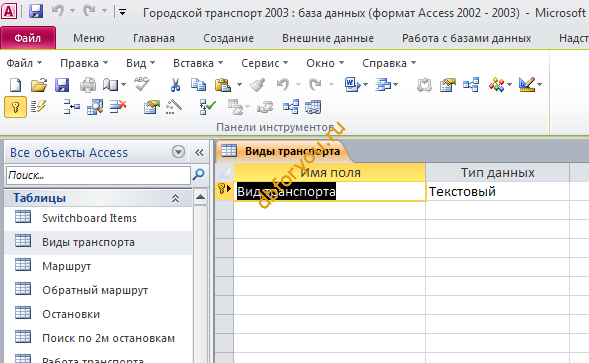This screenshot has height=363, width=589.
Task: Open the Analyze dropdown arrow
Action: pos(396,85)
